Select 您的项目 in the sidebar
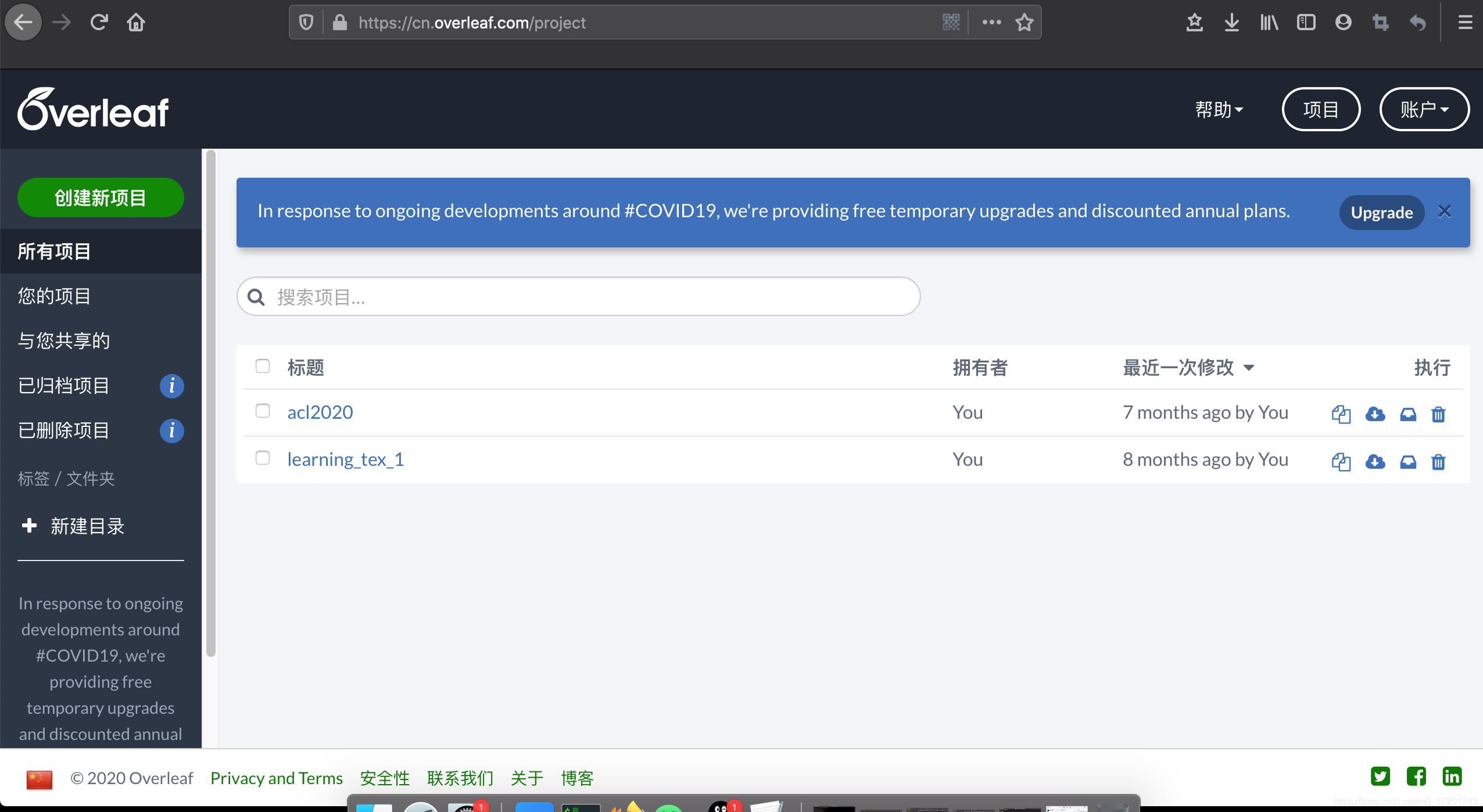 click(x=55, y=296)
